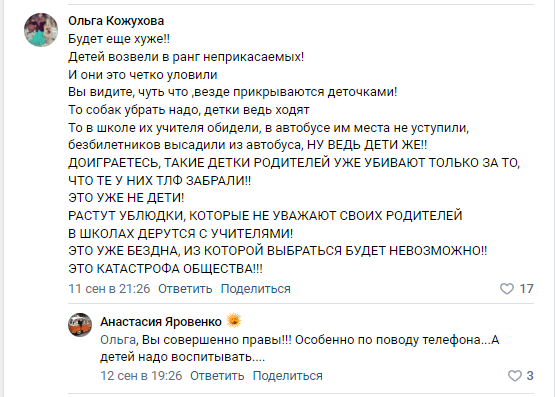The width and height of the screenshot is (555, 397).
Task: Reply to Анастасия Яровенко via Ответить
Action: [217, 375]
